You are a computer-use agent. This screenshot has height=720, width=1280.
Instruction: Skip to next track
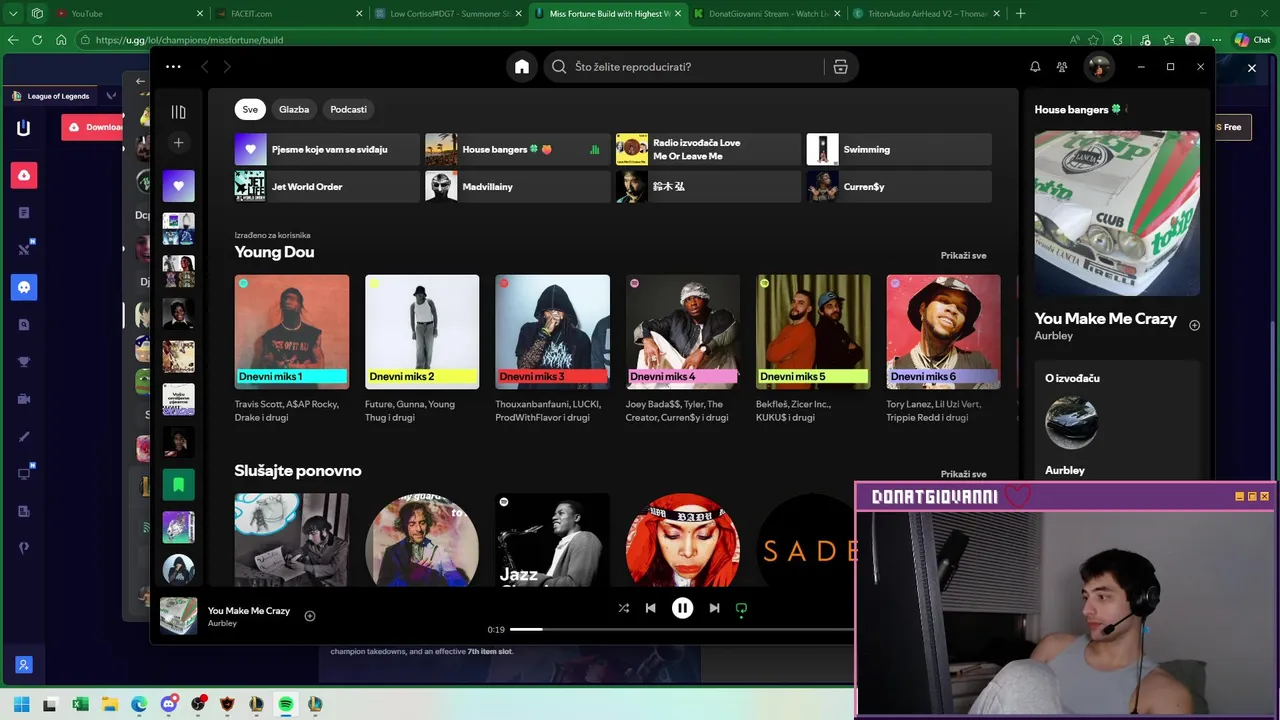tap(714, 608)
